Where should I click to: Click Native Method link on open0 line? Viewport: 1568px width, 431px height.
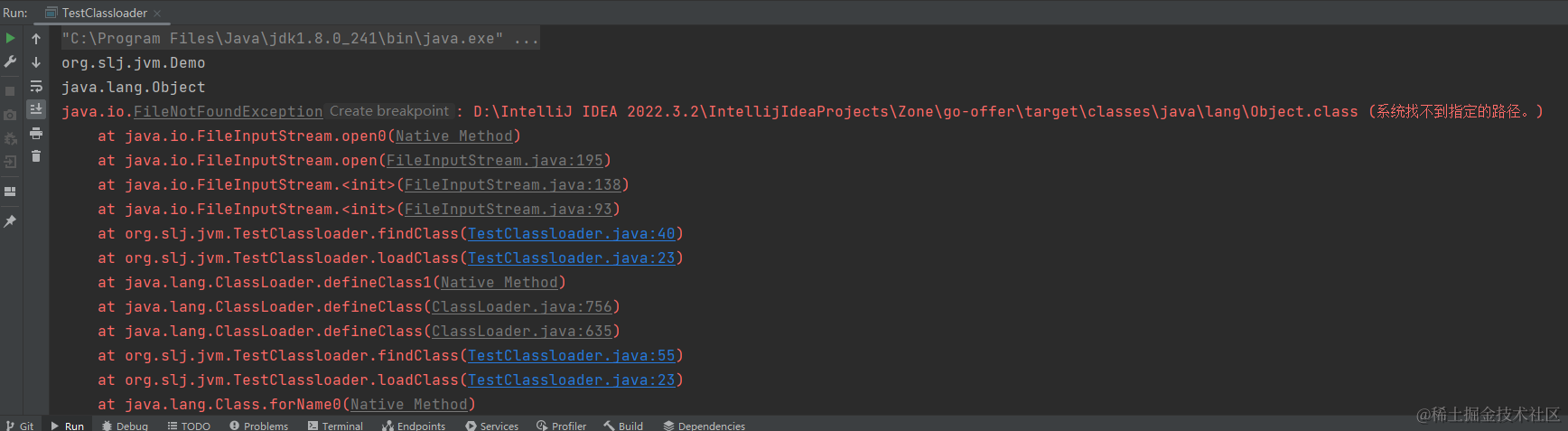pos(453,136)
